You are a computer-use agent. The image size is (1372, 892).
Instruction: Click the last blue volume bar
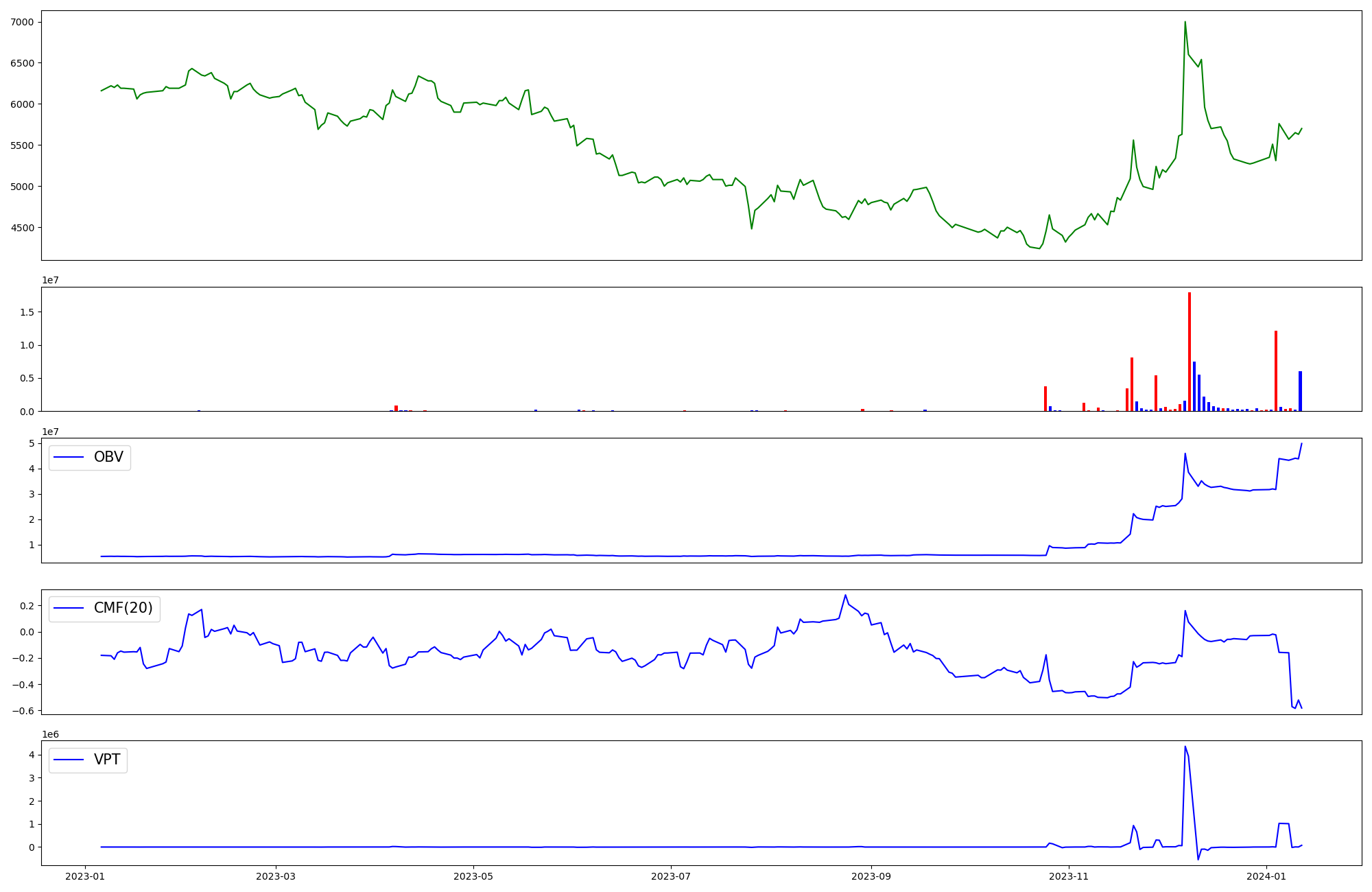(1300, 391)
